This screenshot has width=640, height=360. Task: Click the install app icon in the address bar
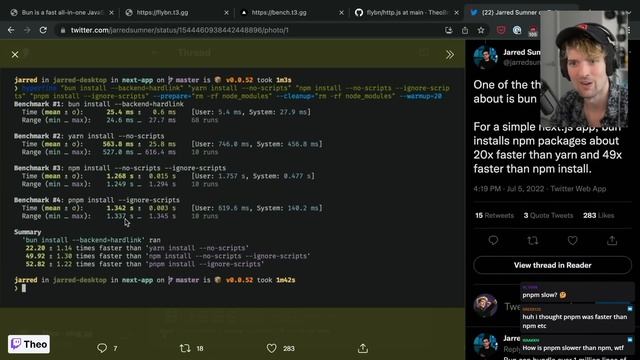449,30
